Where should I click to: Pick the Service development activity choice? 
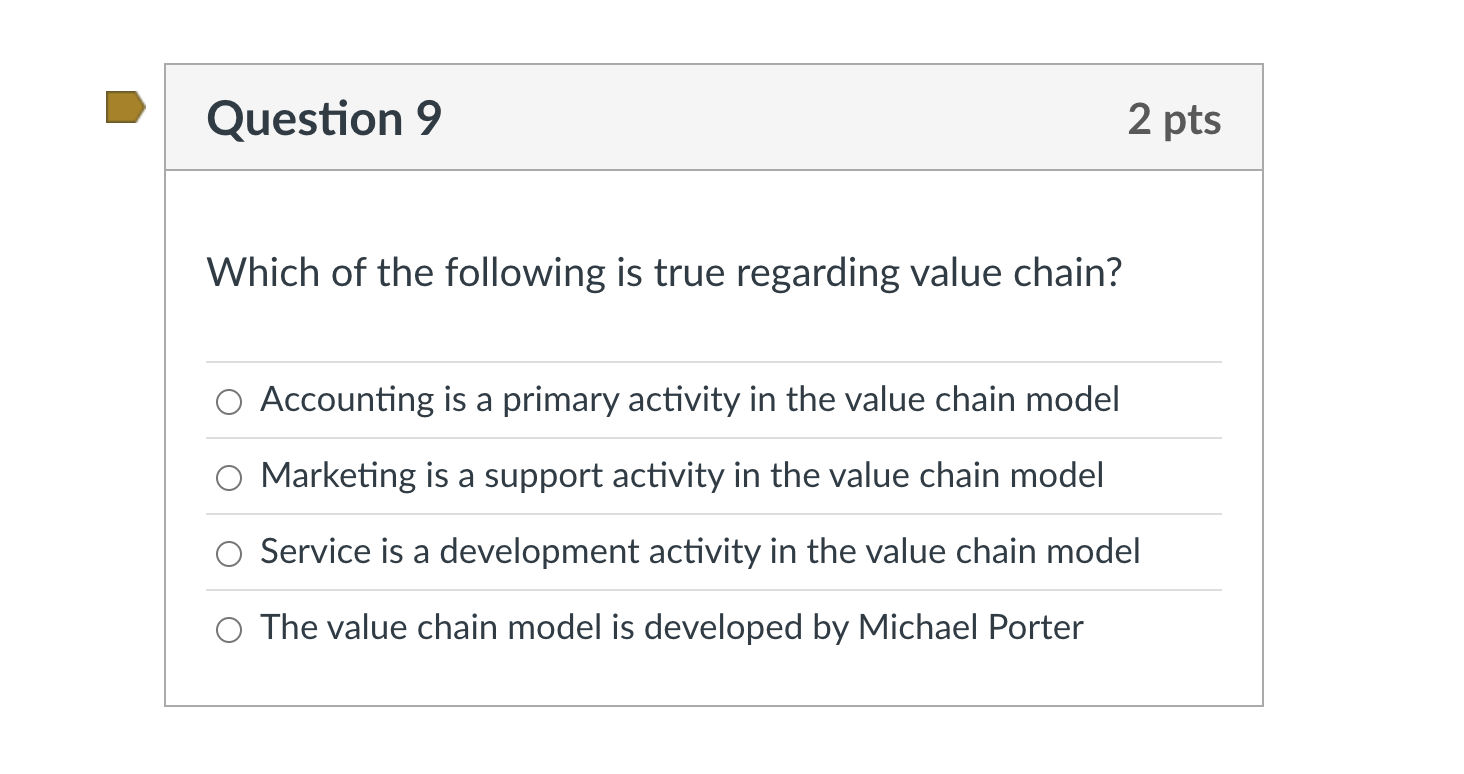click(229, 553)
